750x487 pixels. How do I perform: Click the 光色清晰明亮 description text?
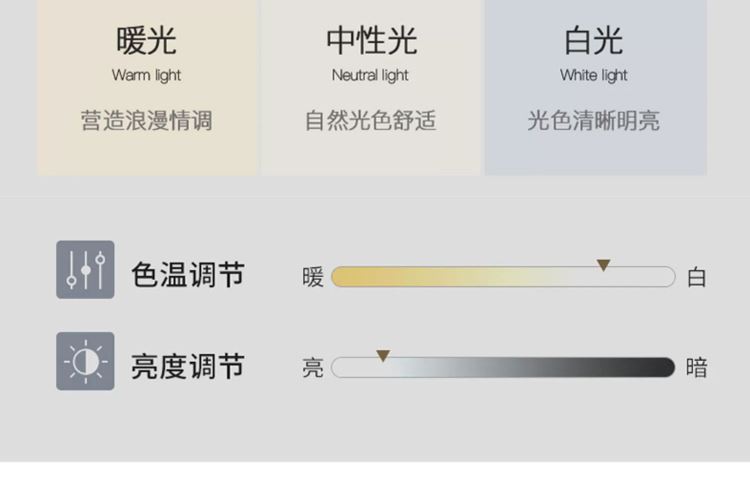click(594, 121)
